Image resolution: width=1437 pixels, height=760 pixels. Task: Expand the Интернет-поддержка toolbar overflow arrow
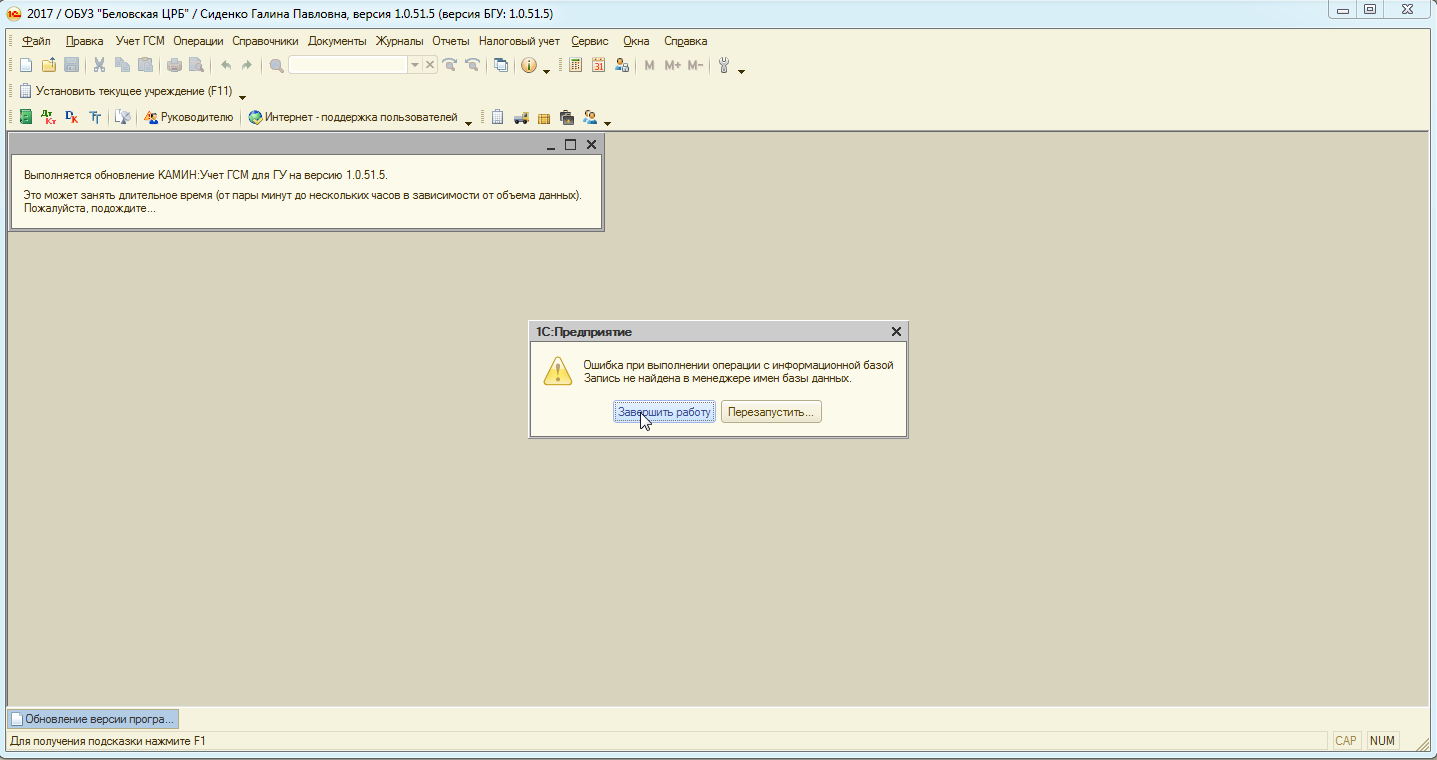tap(468, 122)
